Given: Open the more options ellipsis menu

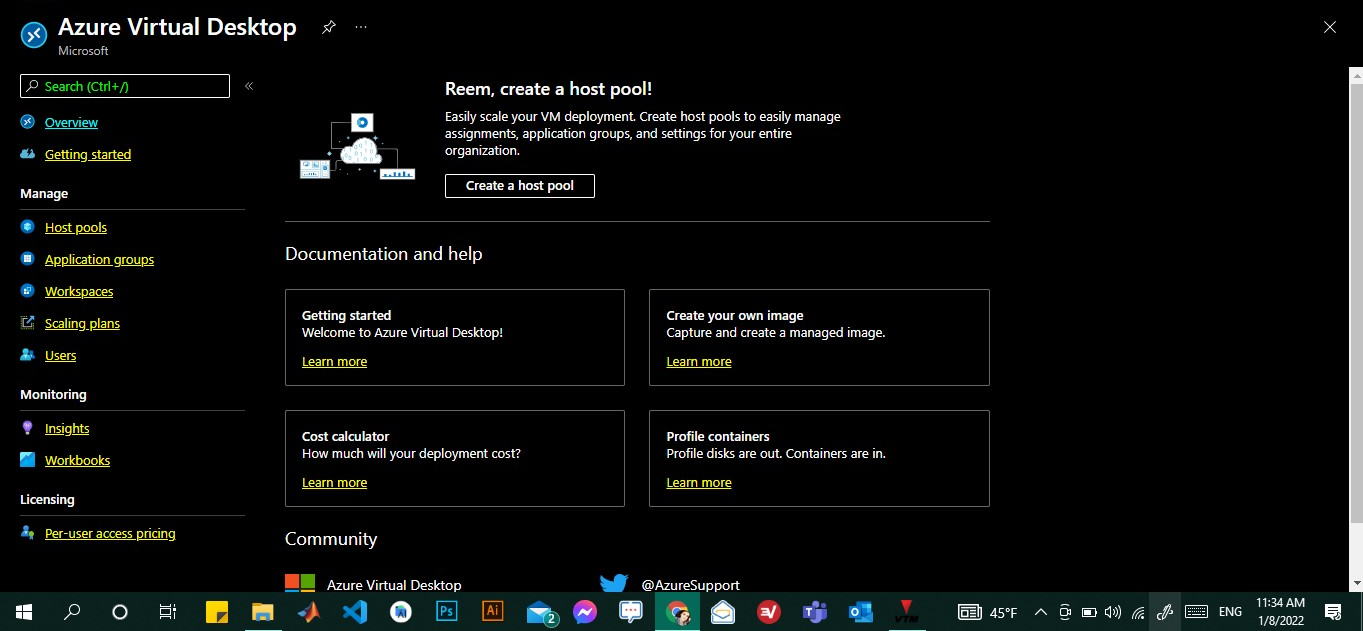Looking at the screenshot, I should coord(361,27).
